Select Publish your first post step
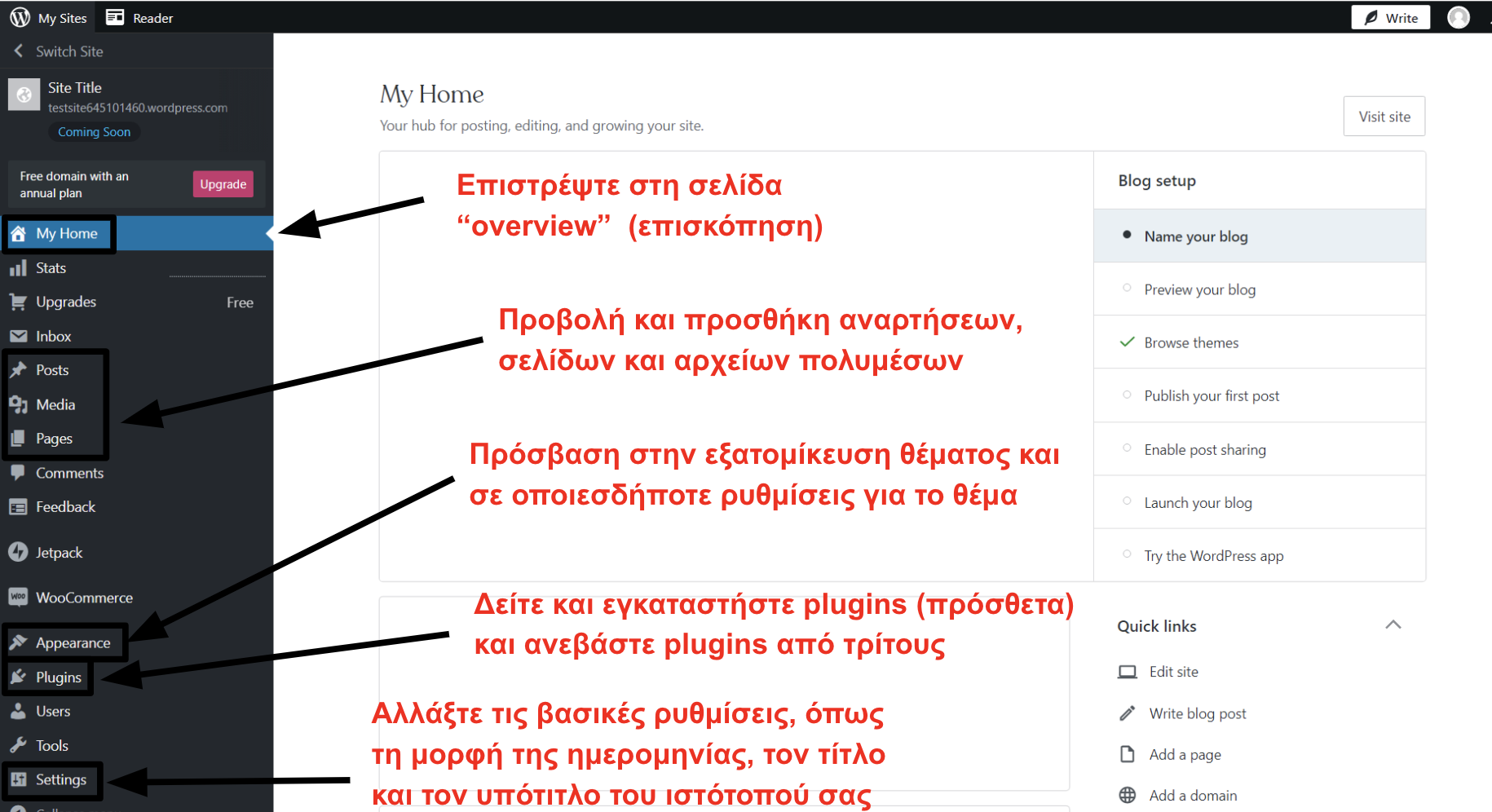The height and width of the screenshot is (812, 1492). click(1260, 395)
